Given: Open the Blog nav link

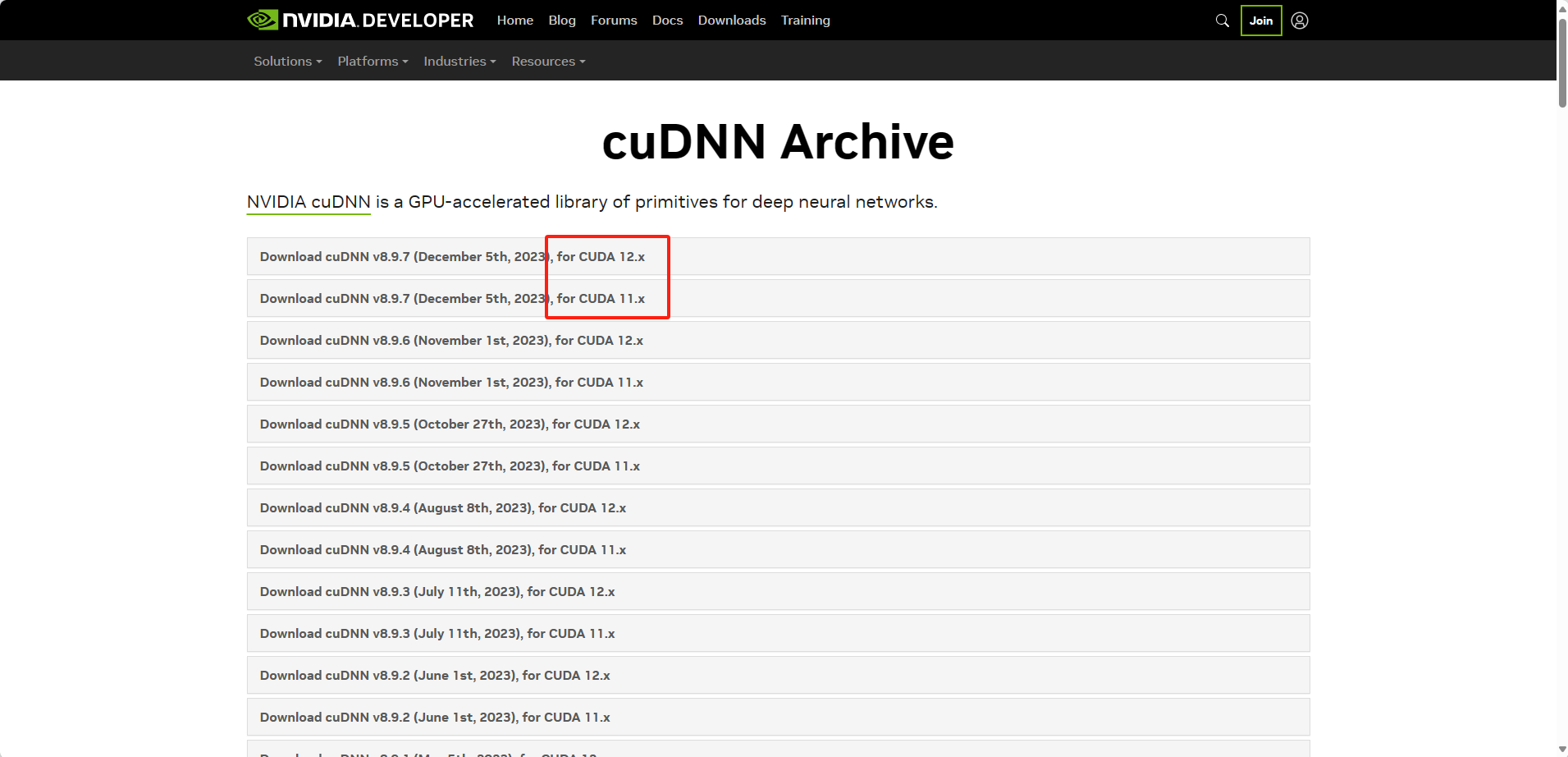Looking at the screenshot, I should click(562, 20).
